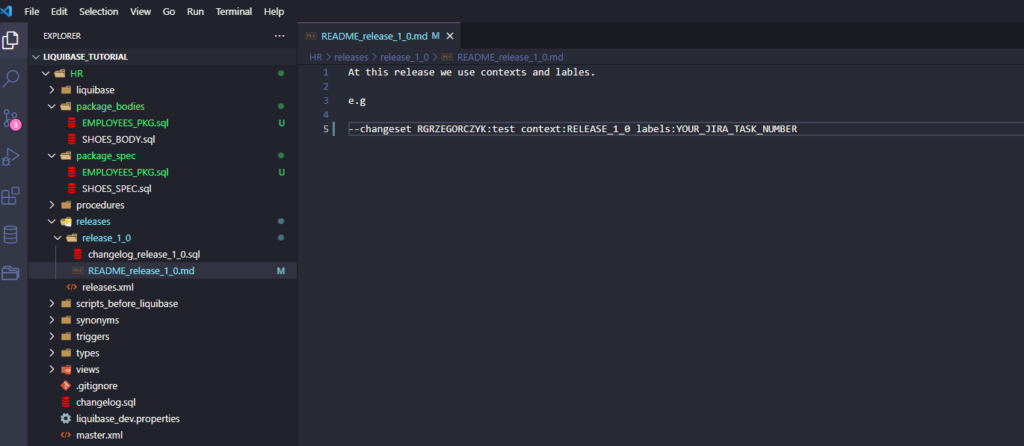Expand the liquibase folder
This screenshot has height=446, width=1024.
pyautogui.click(x=162, y=89)
